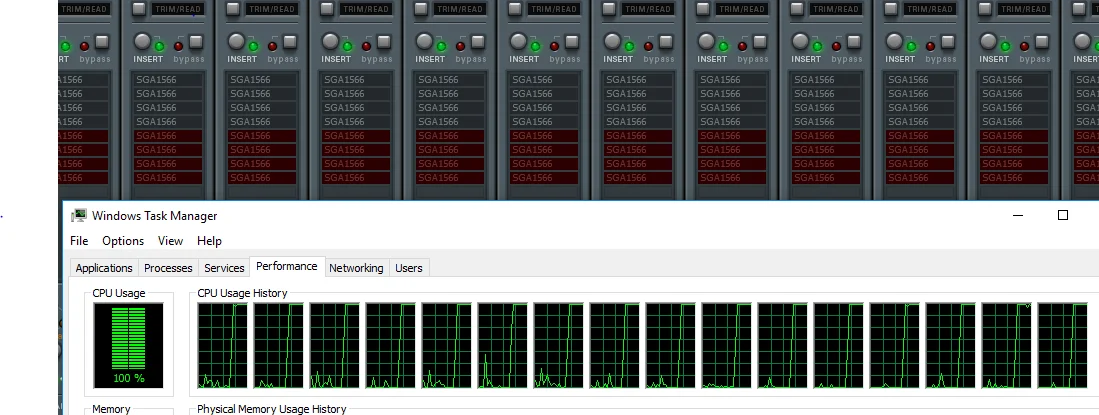Click red bypass LED on fifth full strip
Screen dimensions: 1099x415
coord(554,46)
